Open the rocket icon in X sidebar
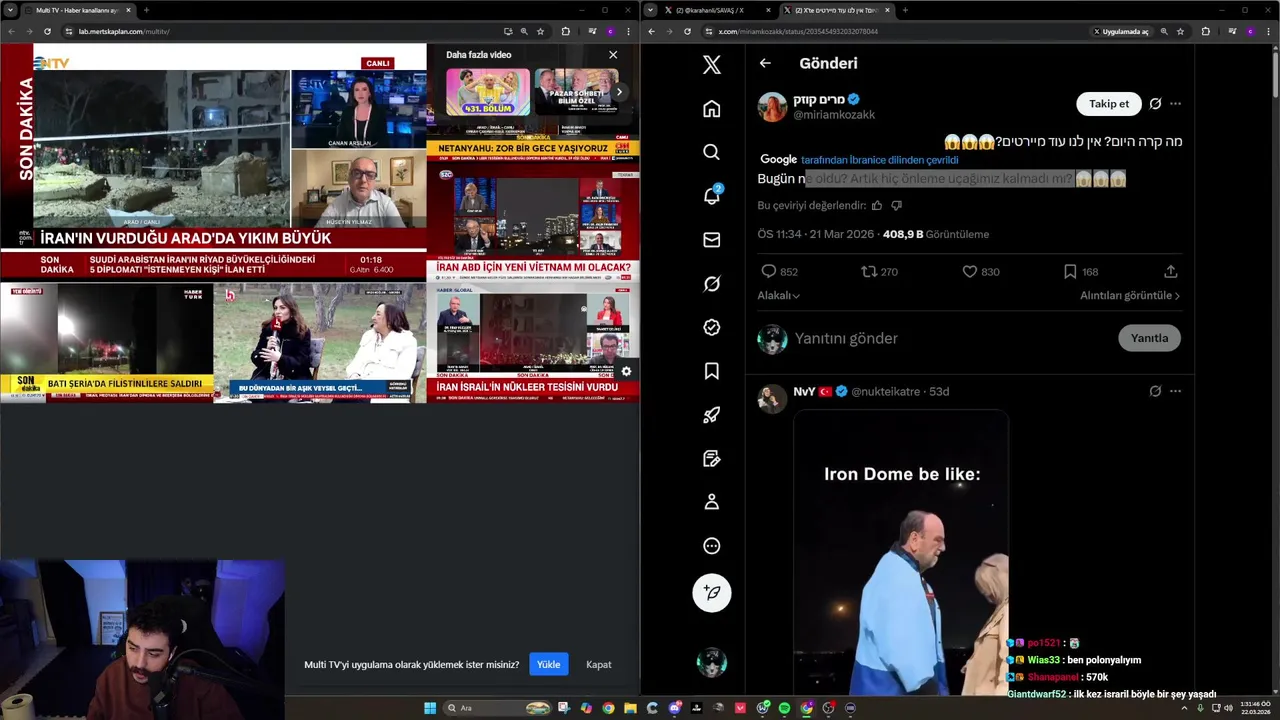 point(711,415)
